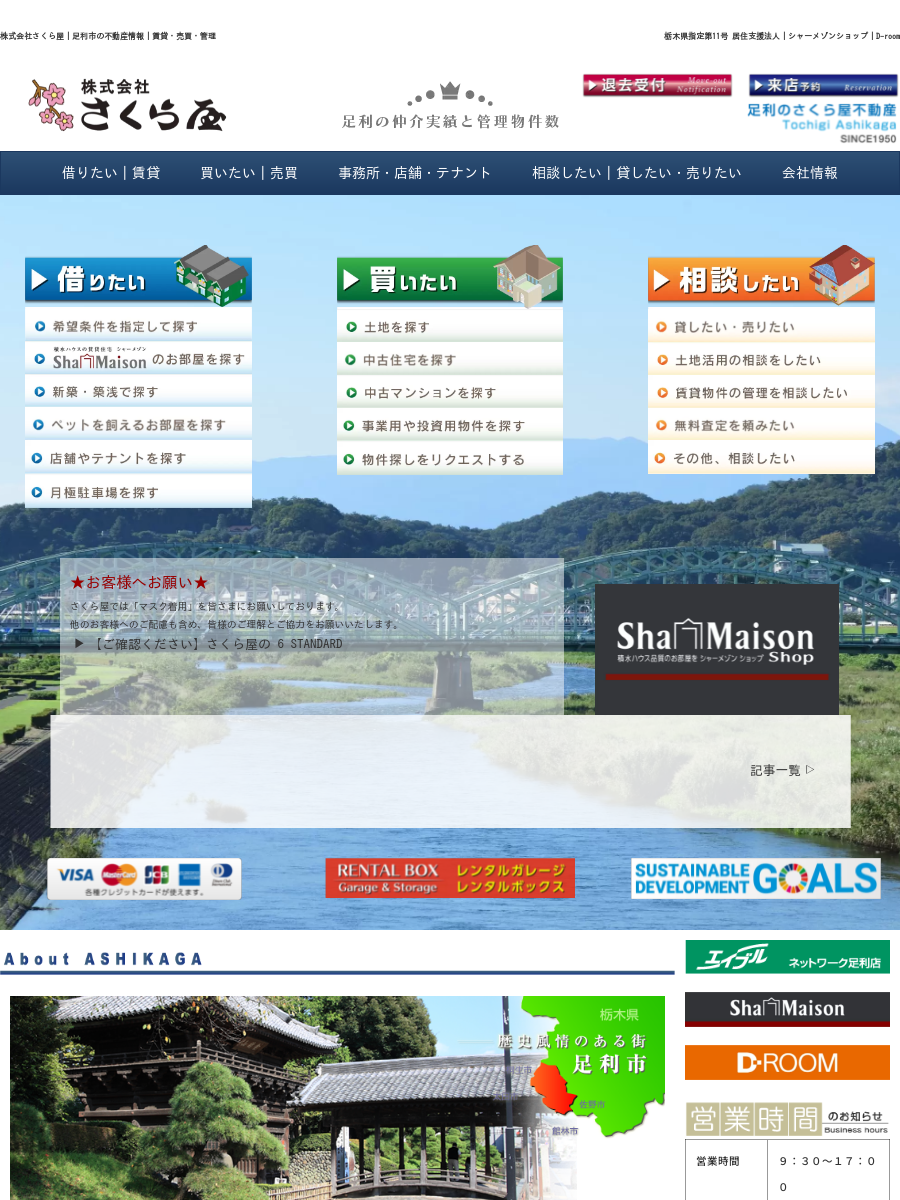
Task: Click the 相談したい header with red-roof house
Action: 761,274
